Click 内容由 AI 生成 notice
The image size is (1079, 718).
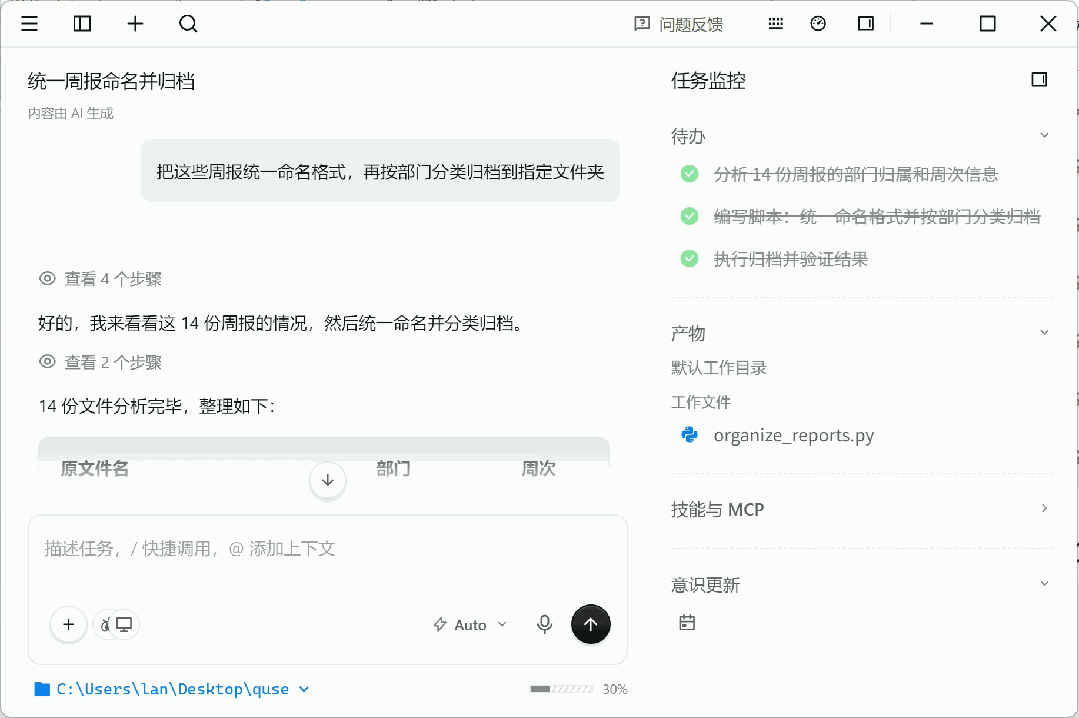click(70, 113)
